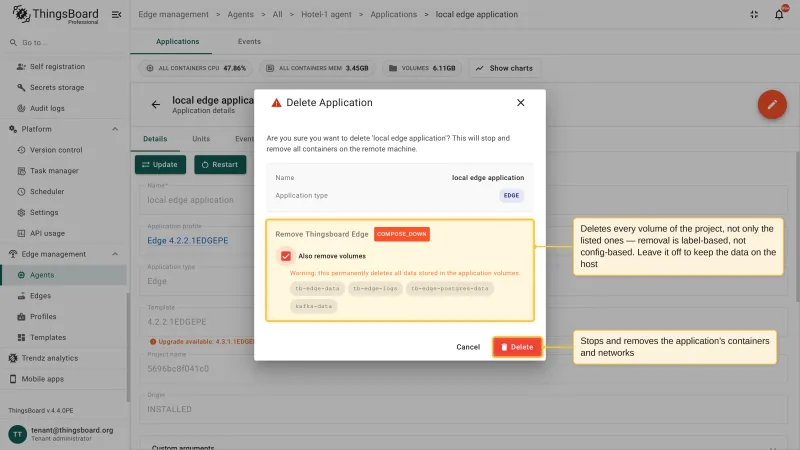Collapse the Edge management section chevron

(x=115, y=254)
